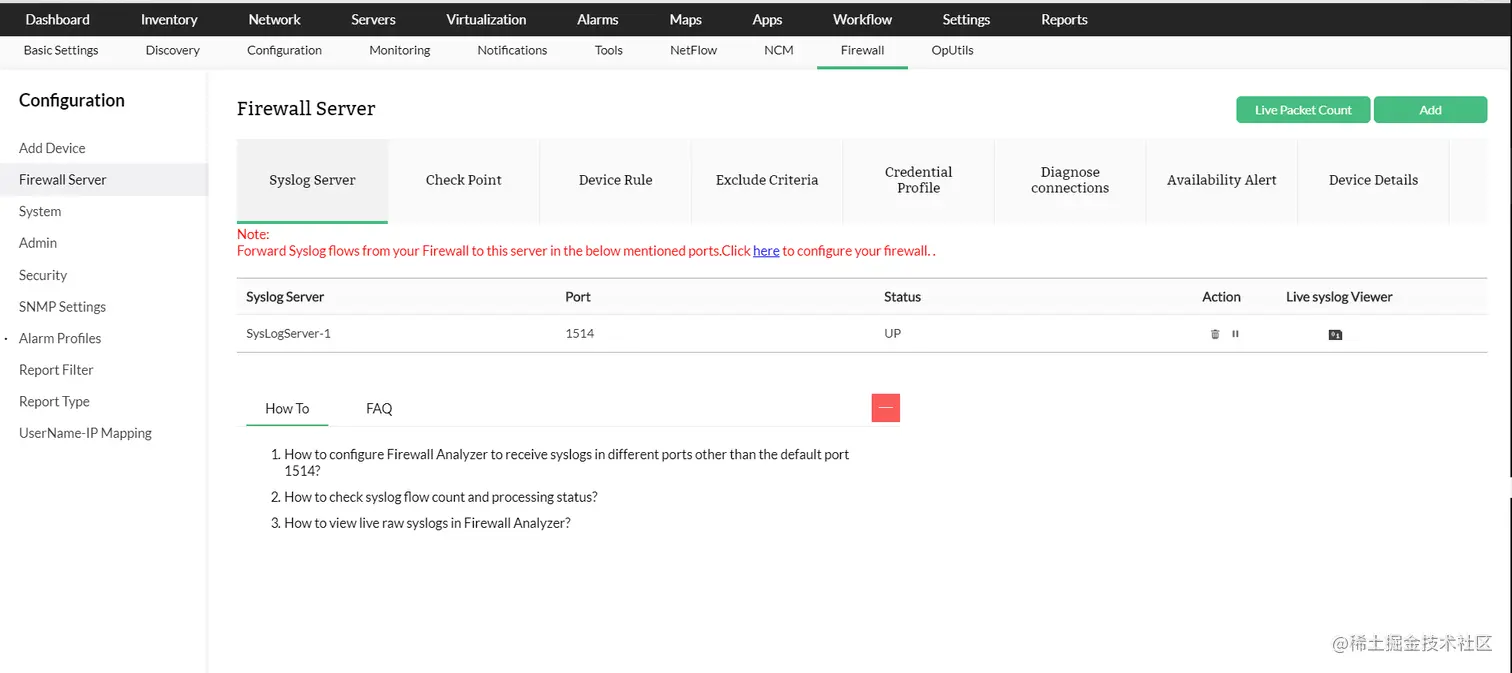Pause SysLogServer-1 with the pause icon
Image resolution: width=1512 pixels, height=673 pixels.
[x=1235, y=333]
